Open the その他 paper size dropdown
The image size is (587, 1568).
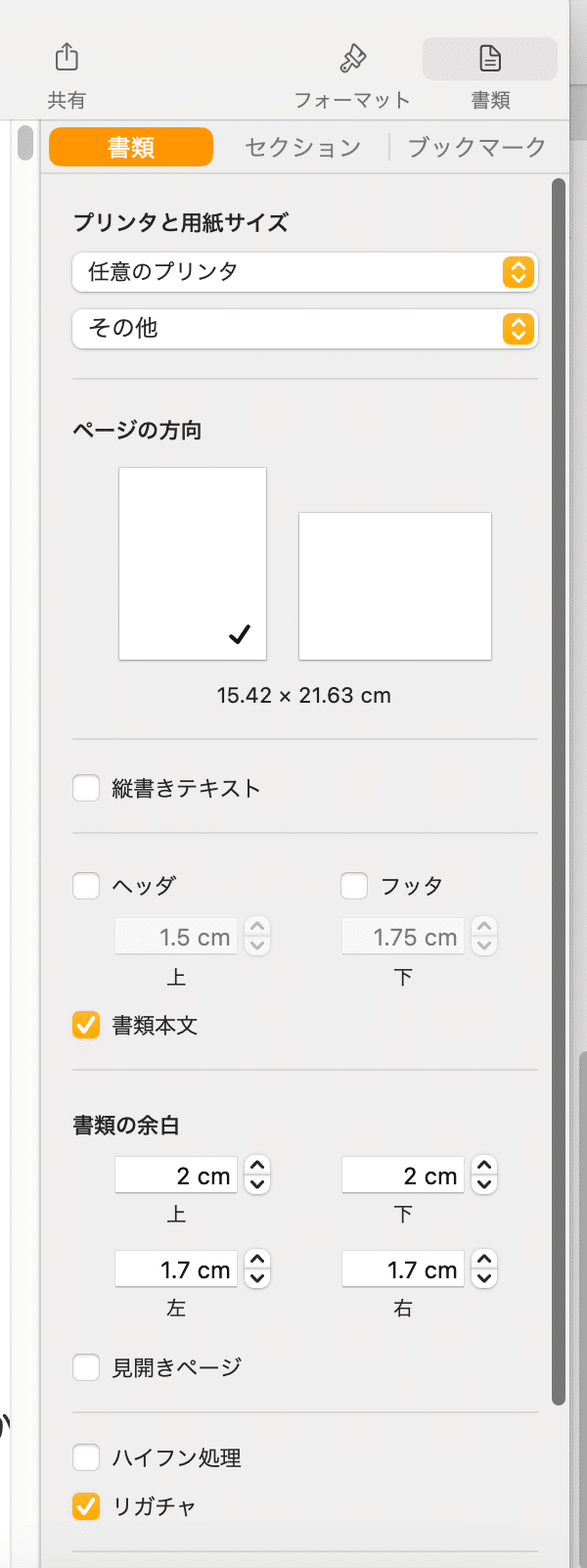[x=304, y=329]
